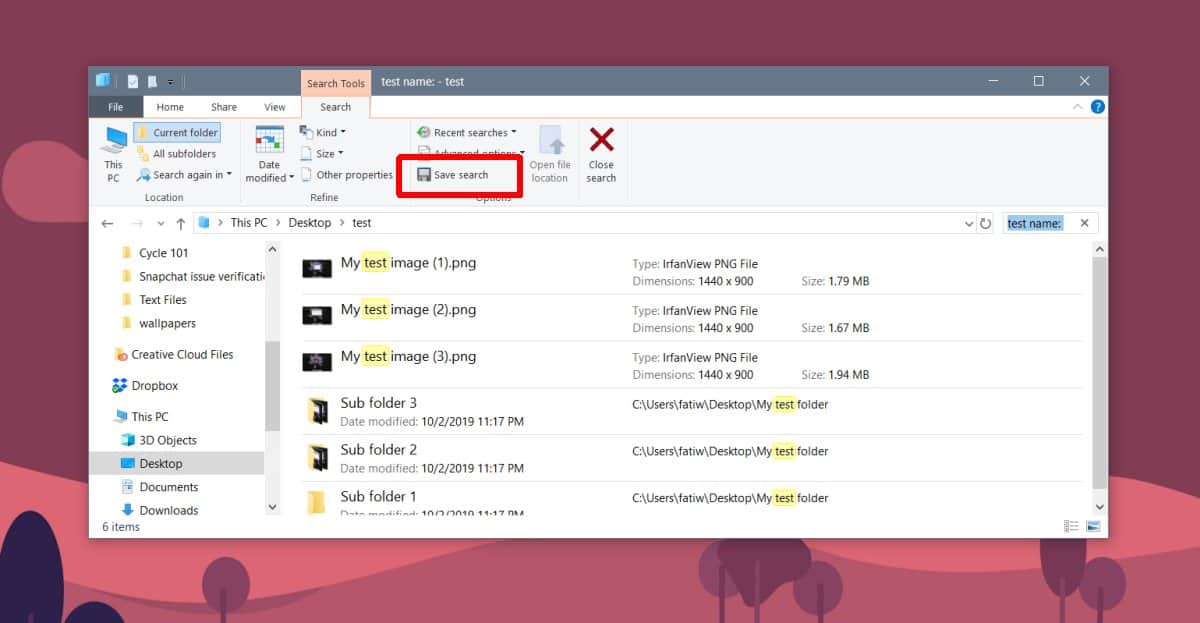Click the navigation pane scroll down arrow
Image resolution: width=1200 pixels, height=623 pixels.
click(273, 507)
